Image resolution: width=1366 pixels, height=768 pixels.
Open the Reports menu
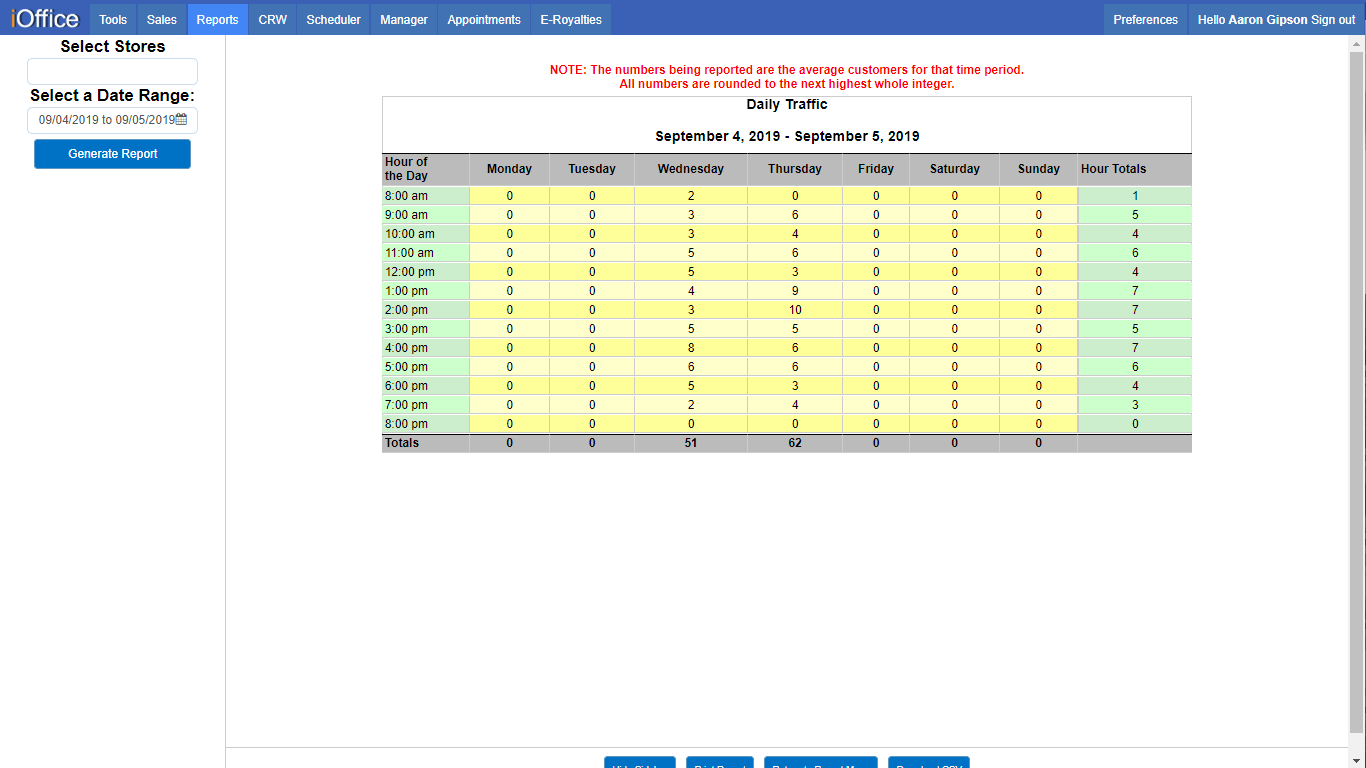click(x=218, y=20)
